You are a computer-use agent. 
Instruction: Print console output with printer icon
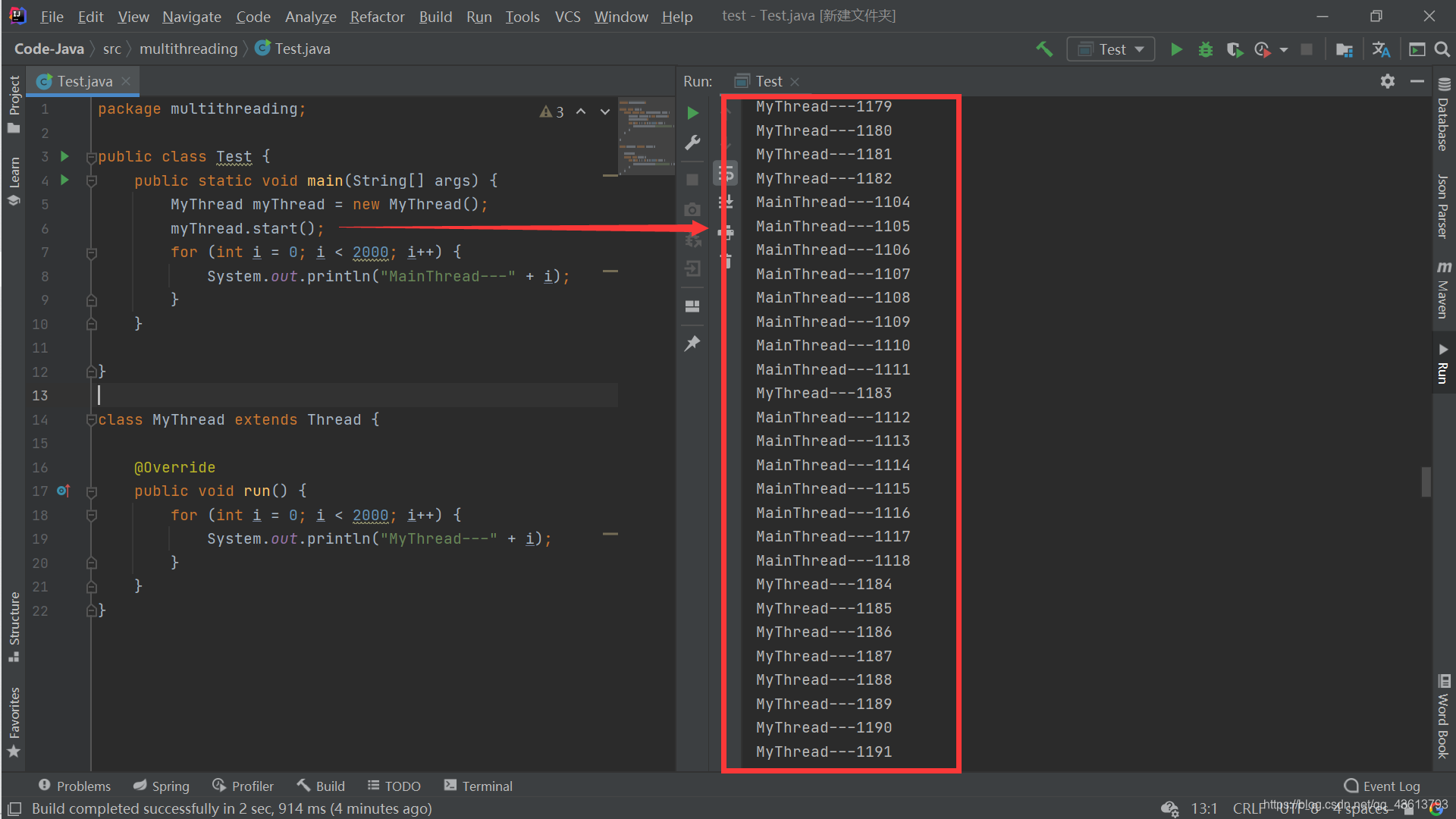point(726,233)
